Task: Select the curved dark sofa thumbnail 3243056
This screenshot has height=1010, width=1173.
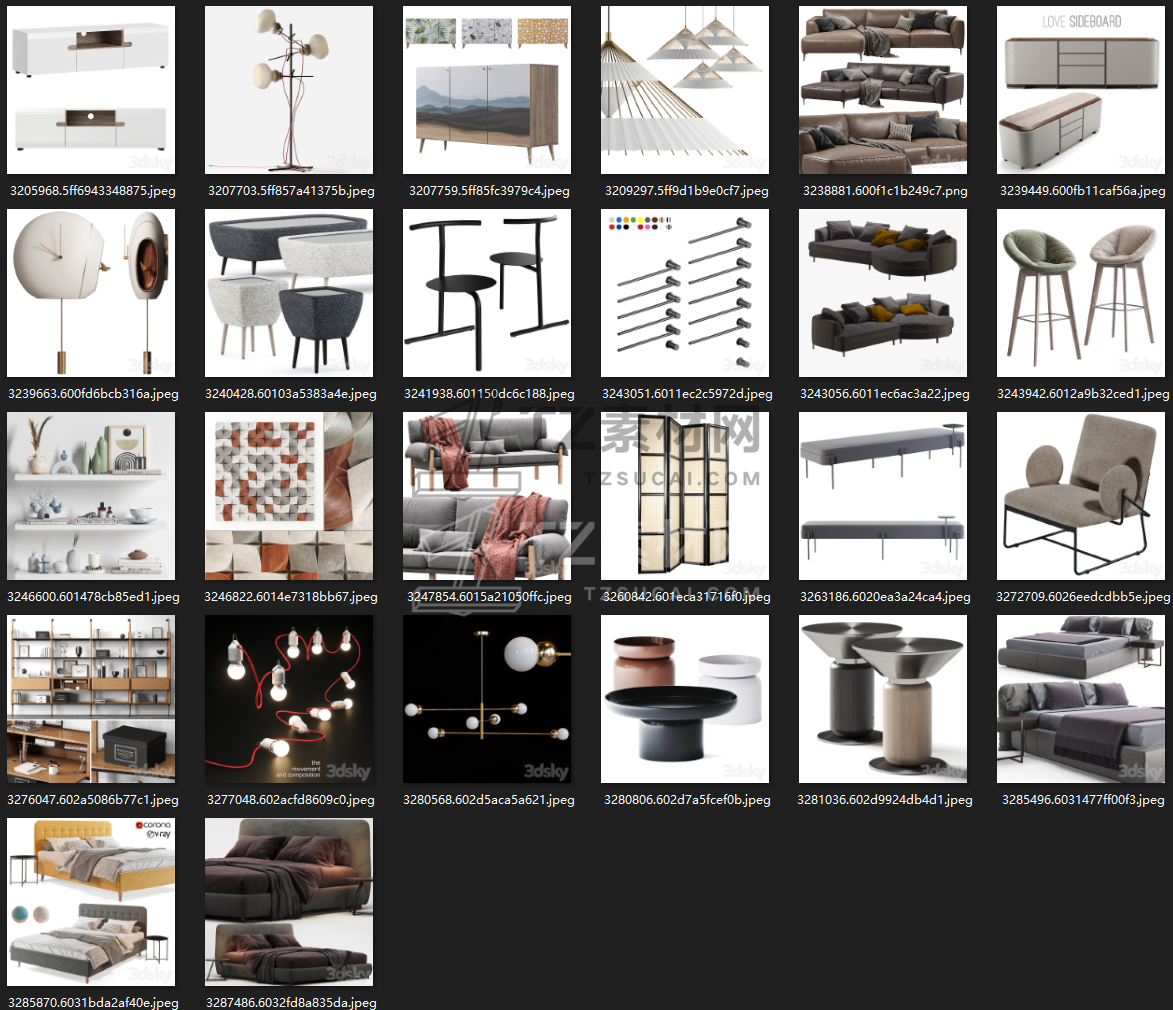Action: [x=883, y=293]
